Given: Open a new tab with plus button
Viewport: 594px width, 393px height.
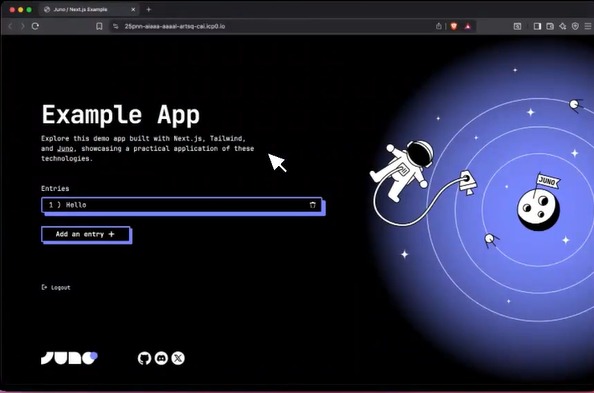Looking at the screenshot, I should (x=148, y=9).
